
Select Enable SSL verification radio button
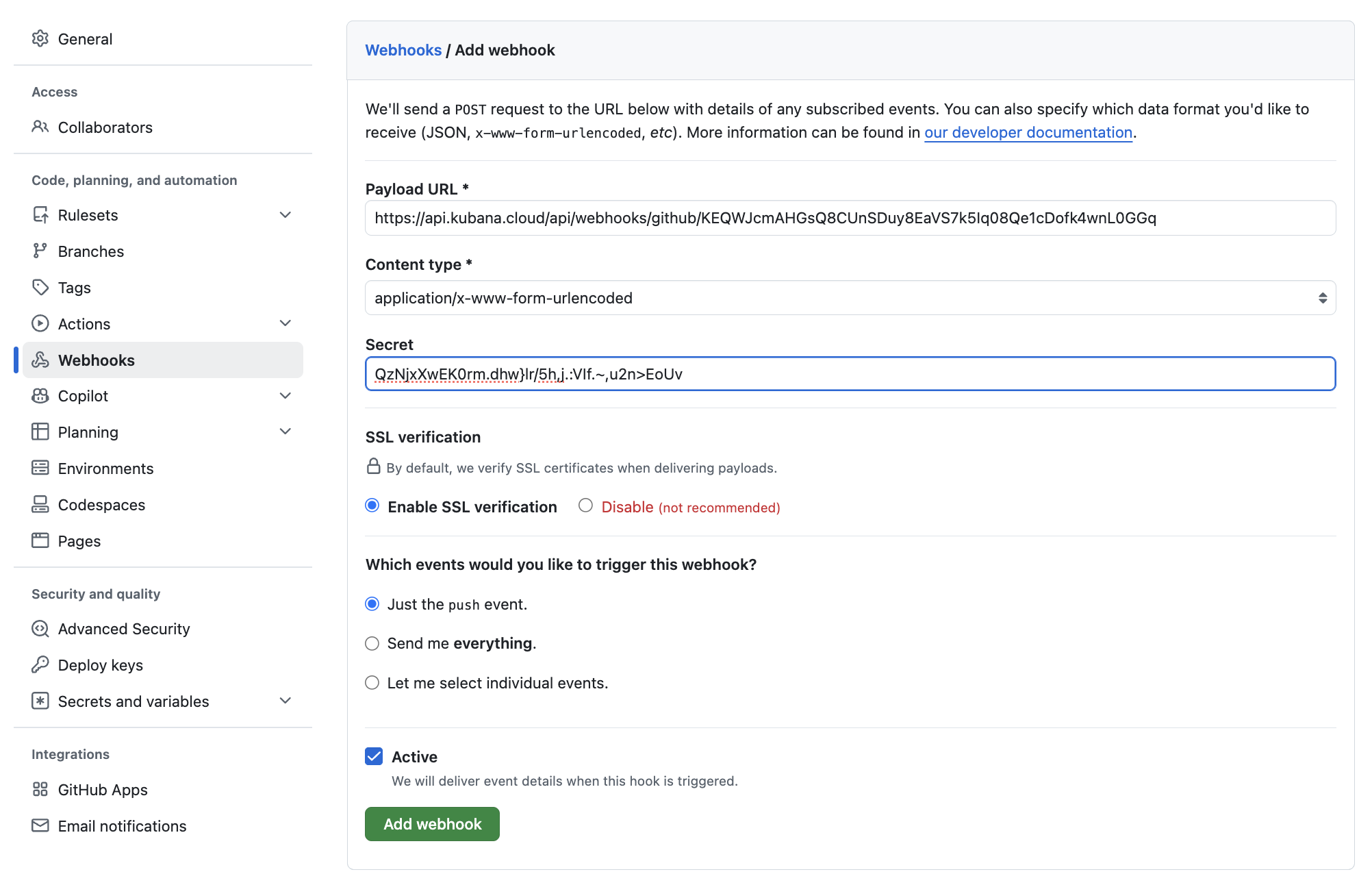pyautogui.click(x=372, y=506)
